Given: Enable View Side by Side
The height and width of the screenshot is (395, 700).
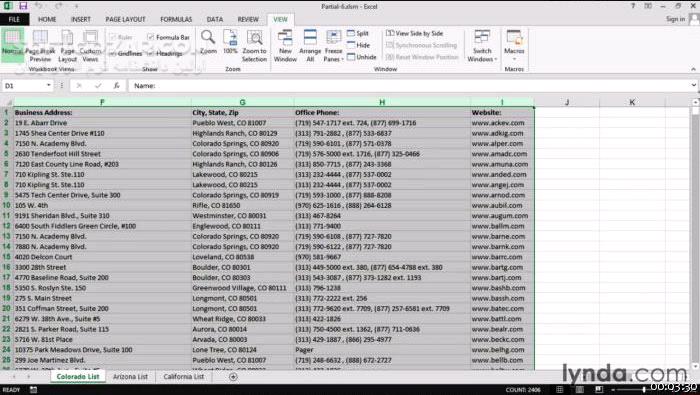Looking at the screenshot, I should pos(415,33).
